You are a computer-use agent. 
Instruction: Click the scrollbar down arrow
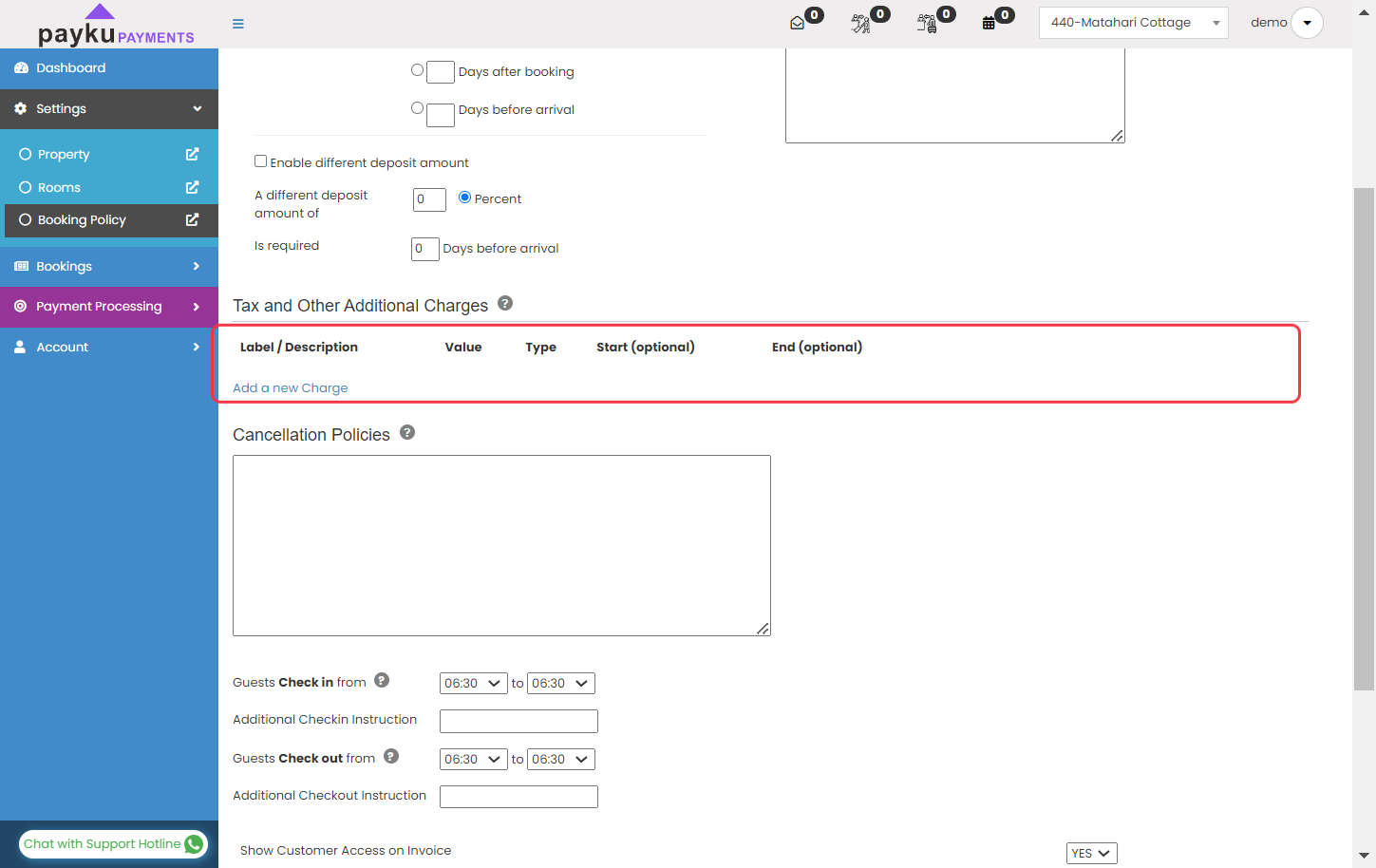1364,856
